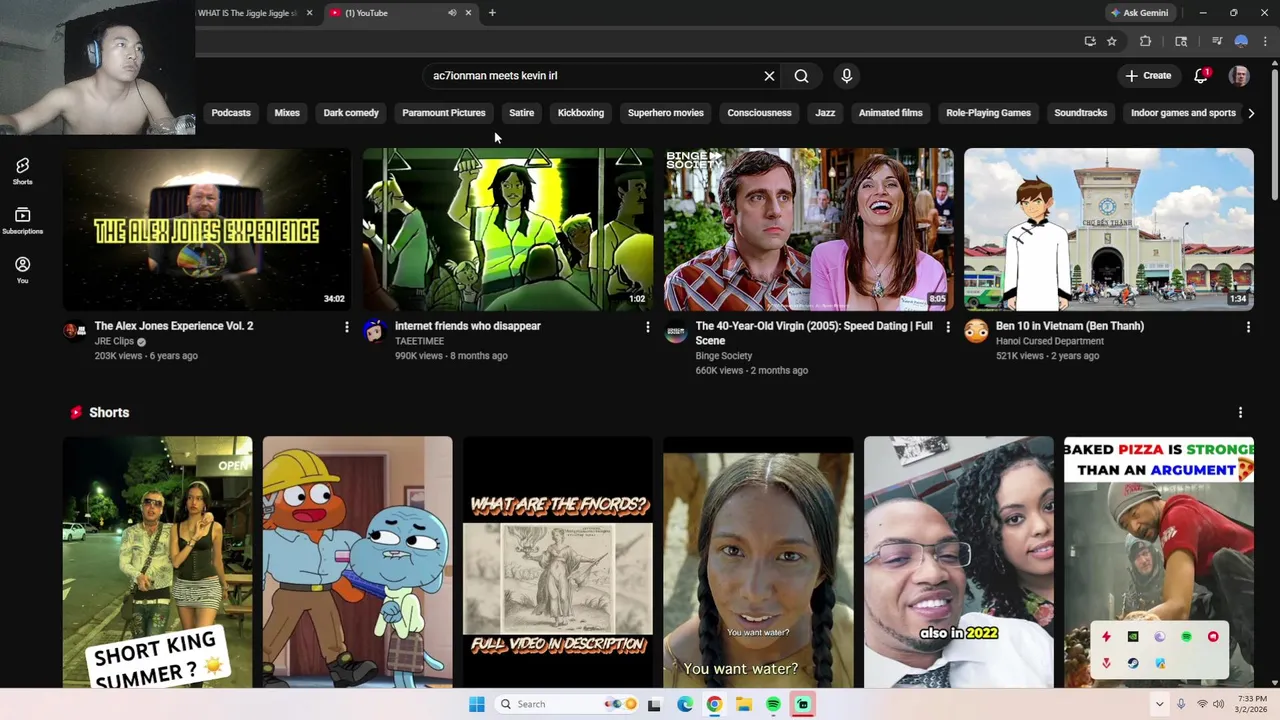Click the Create button
This screenshot has width=1280, height=720.
(1148, 76)
